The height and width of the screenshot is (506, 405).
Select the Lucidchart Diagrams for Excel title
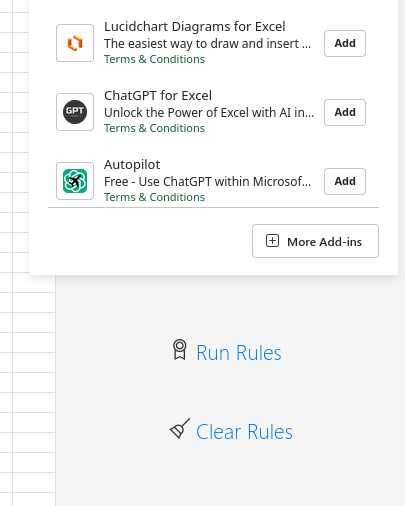[195, 27]
